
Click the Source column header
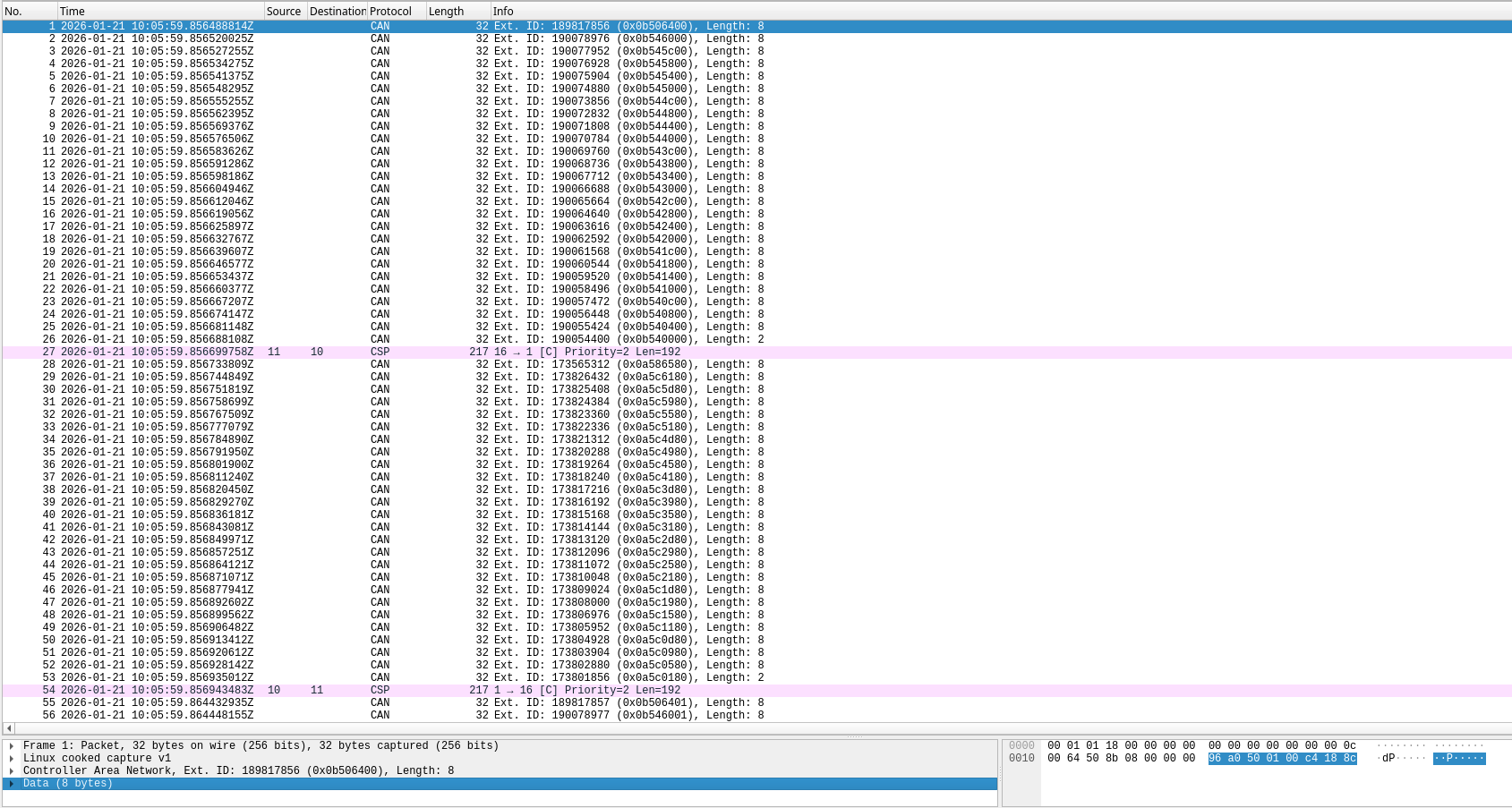pyautogui.click(x=284, y=12)
